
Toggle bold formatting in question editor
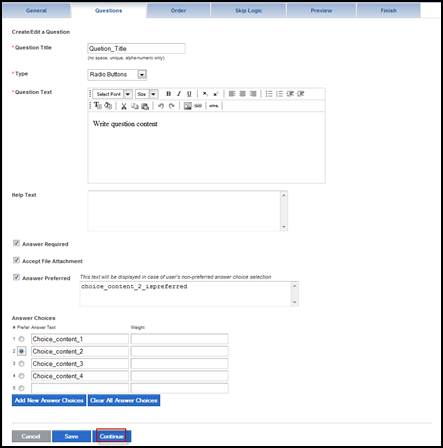168,94
